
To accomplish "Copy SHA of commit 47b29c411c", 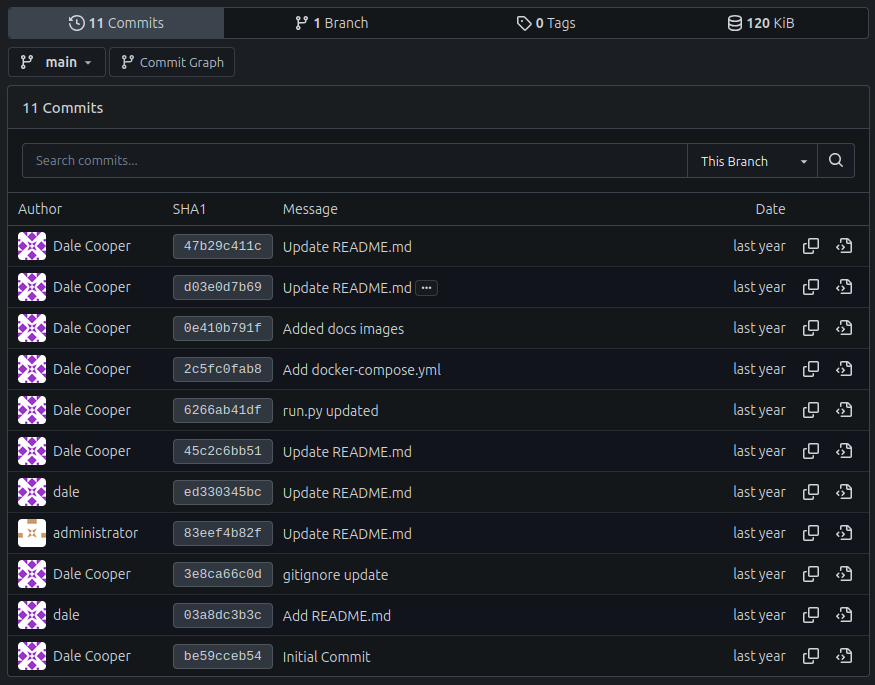I will tap(810, 246).
